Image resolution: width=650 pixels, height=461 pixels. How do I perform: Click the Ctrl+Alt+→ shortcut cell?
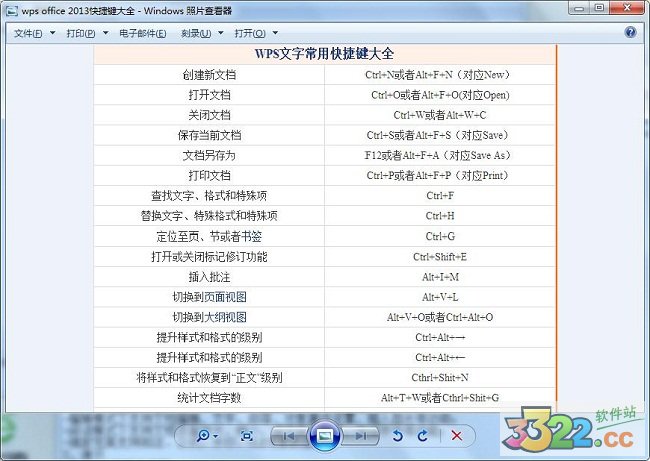click(x=440, y=337)
